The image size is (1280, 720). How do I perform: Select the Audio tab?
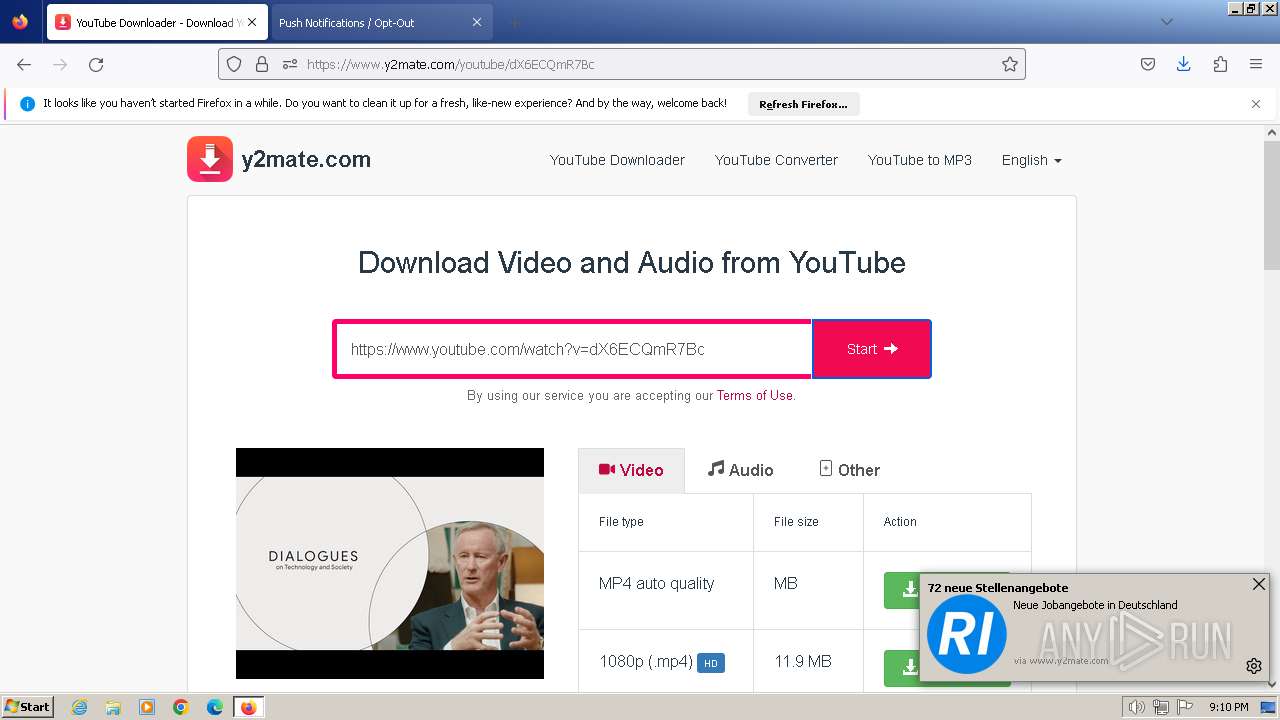(740, 470)
